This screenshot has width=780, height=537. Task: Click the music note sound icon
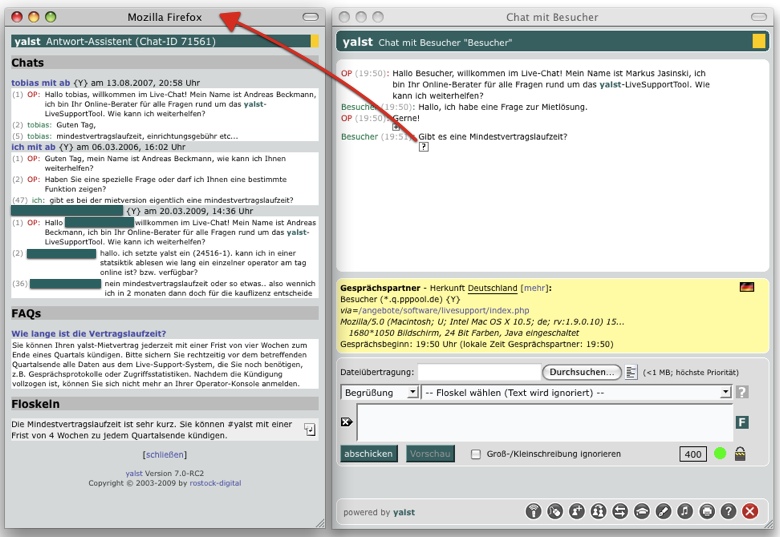click(x=685, y=511)
